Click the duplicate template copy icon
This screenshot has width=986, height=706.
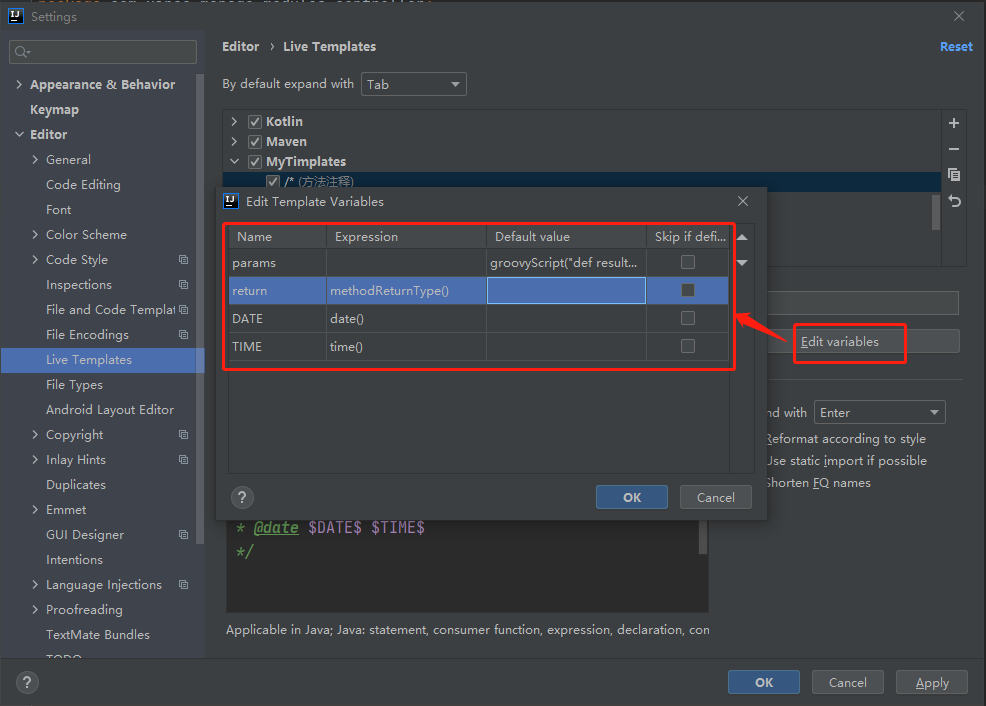[x=953, y=175]
